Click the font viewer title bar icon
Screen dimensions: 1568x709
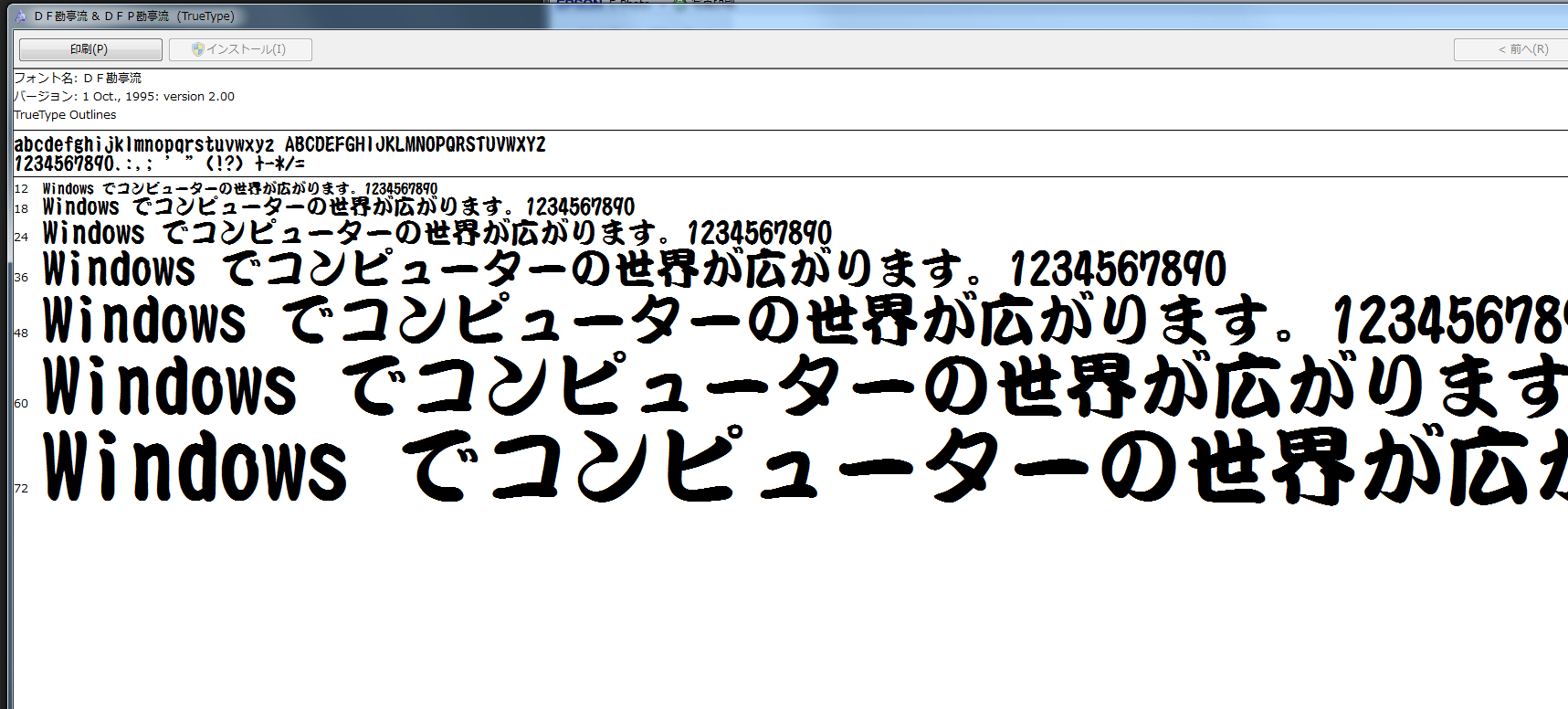point(20,16)
